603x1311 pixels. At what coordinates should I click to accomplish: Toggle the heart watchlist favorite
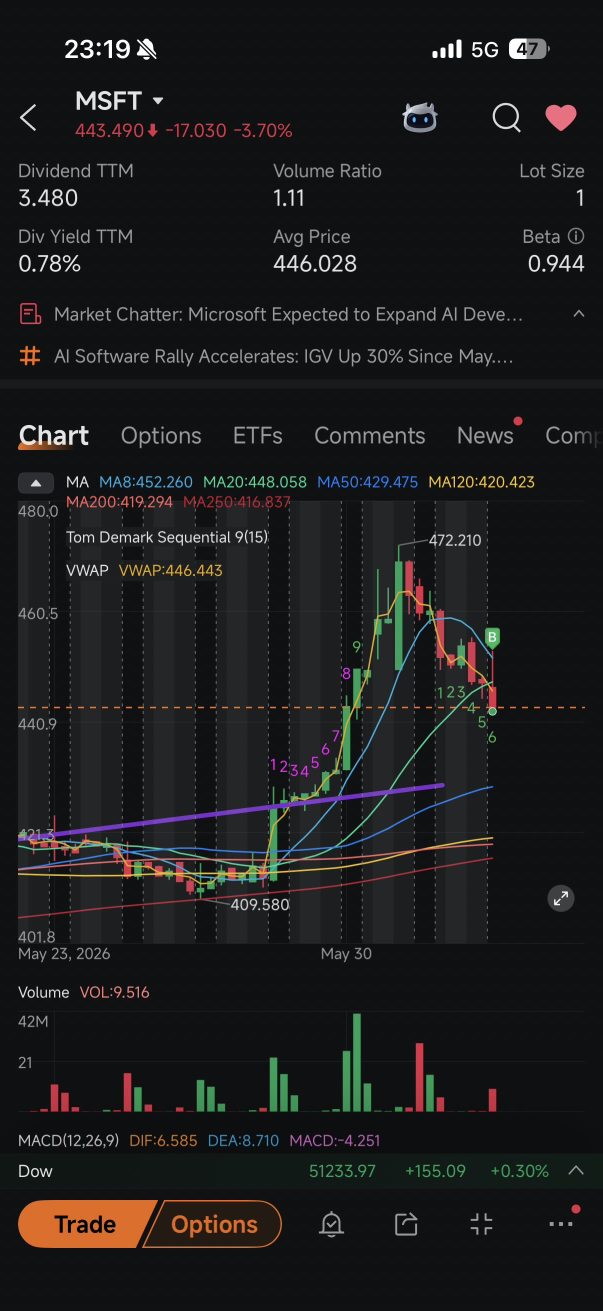561,118
